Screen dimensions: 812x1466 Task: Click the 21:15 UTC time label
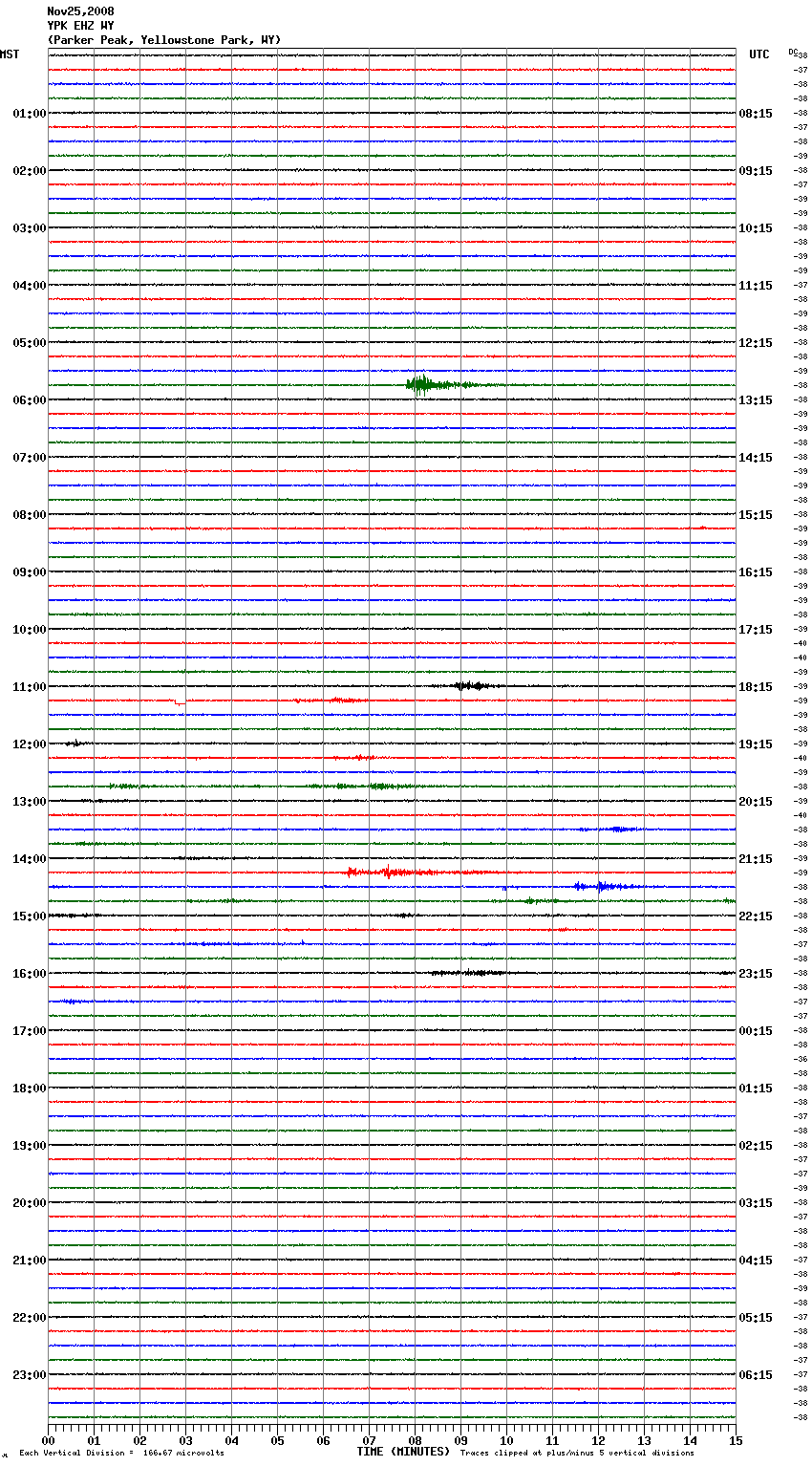point(756,859)
